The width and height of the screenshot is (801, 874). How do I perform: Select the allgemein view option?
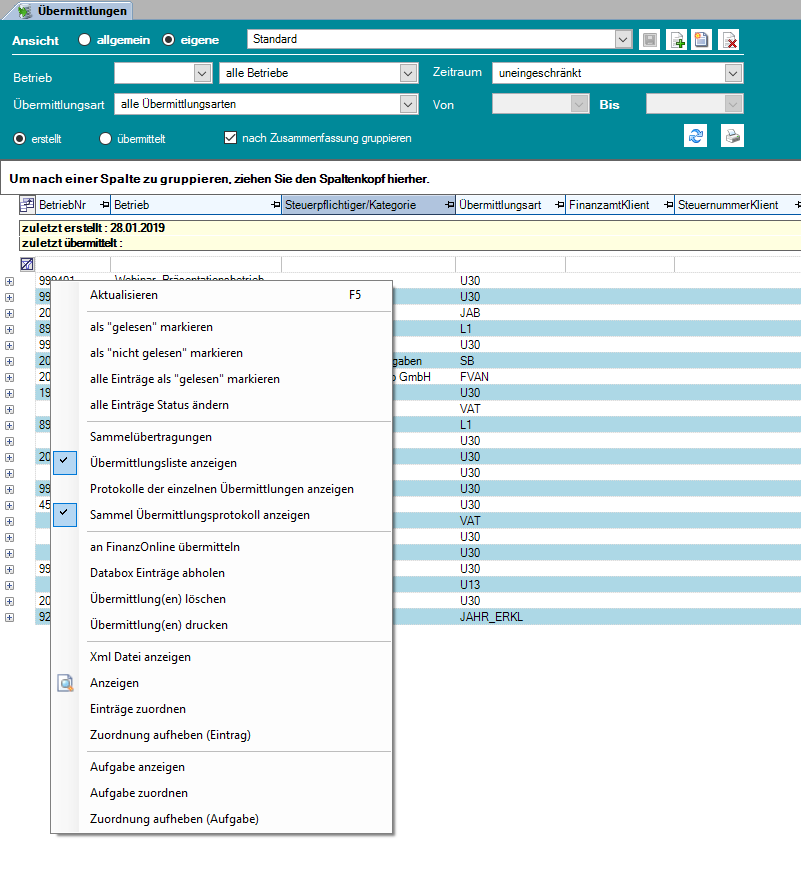[85, 40]
